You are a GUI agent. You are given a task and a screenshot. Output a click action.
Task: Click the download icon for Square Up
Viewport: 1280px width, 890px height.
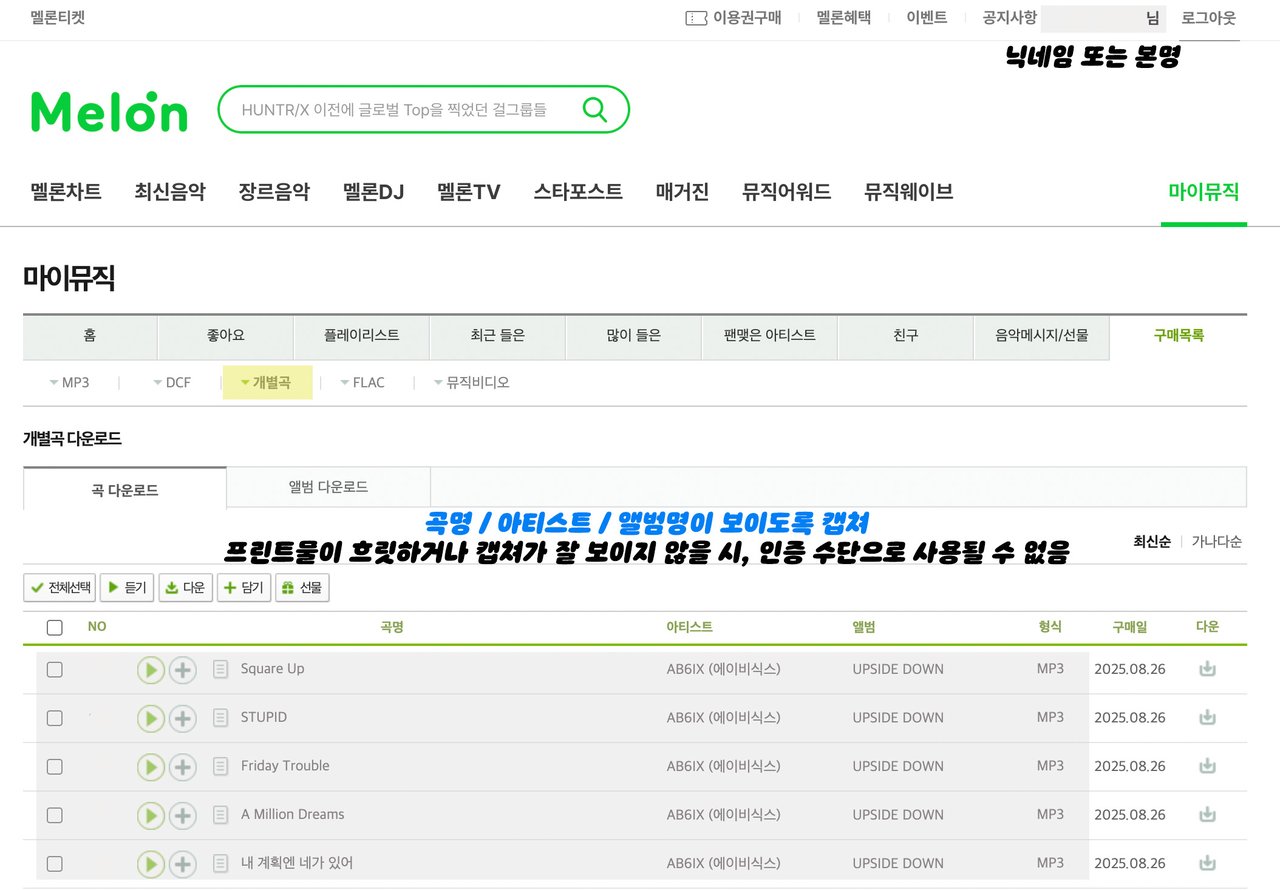(1207, 669)
